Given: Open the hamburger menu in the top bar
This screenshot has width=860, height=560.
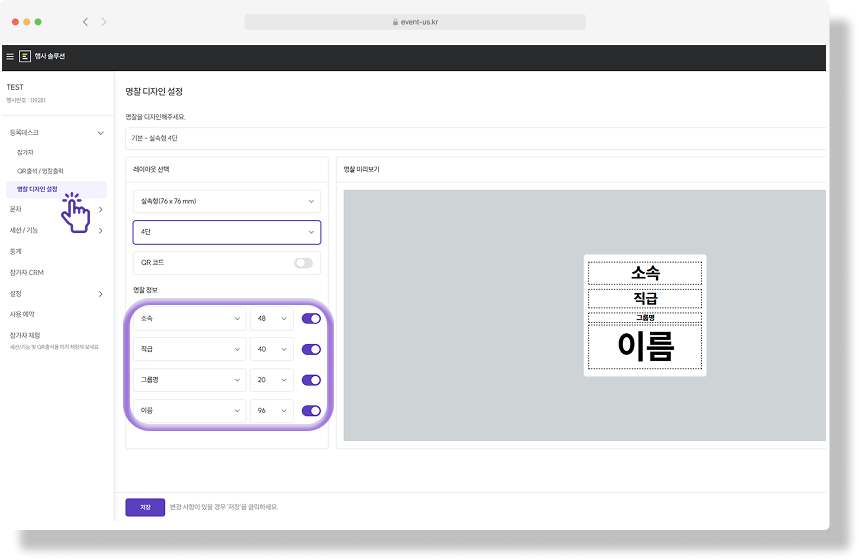Looking at the screenshot, I should (x=10, y=57).
